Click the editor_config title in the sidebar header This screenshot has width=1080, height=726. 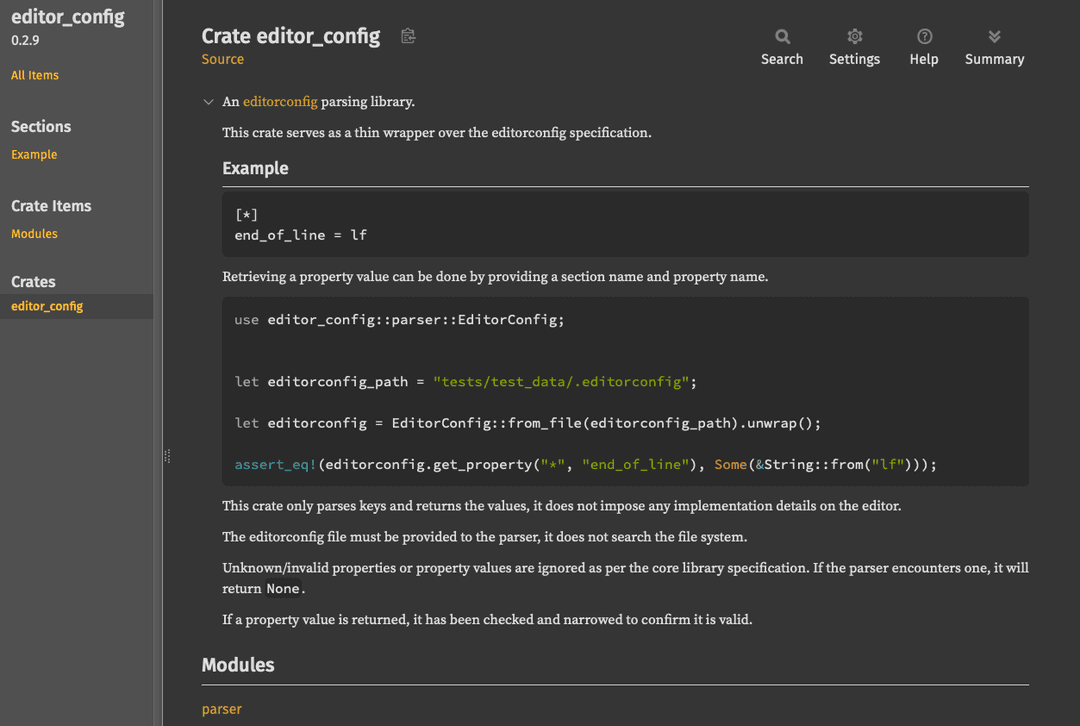click(68, 16)
